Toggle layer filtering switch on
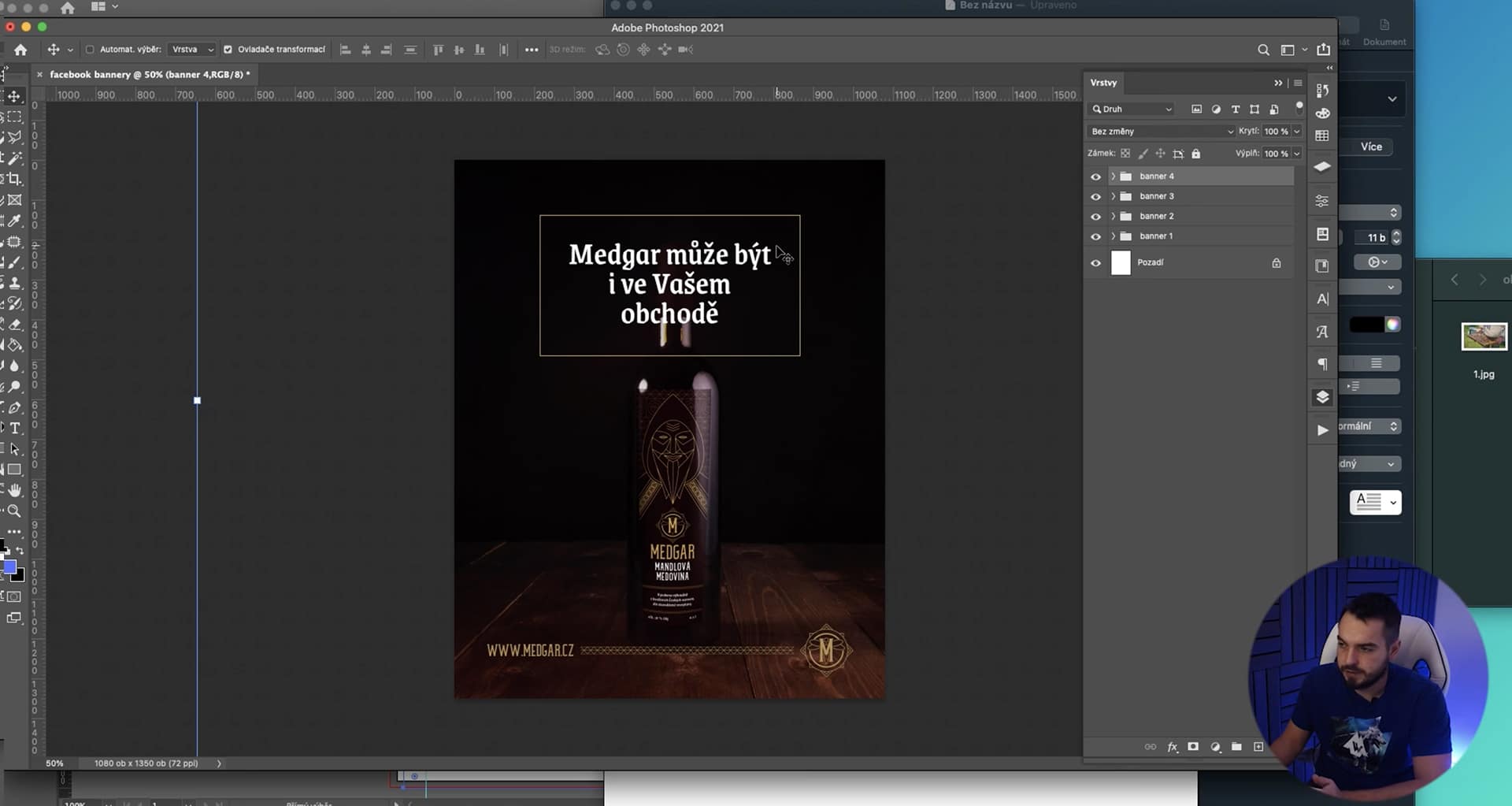This screenshot has height=806, width=1512. coord(1299,107)
